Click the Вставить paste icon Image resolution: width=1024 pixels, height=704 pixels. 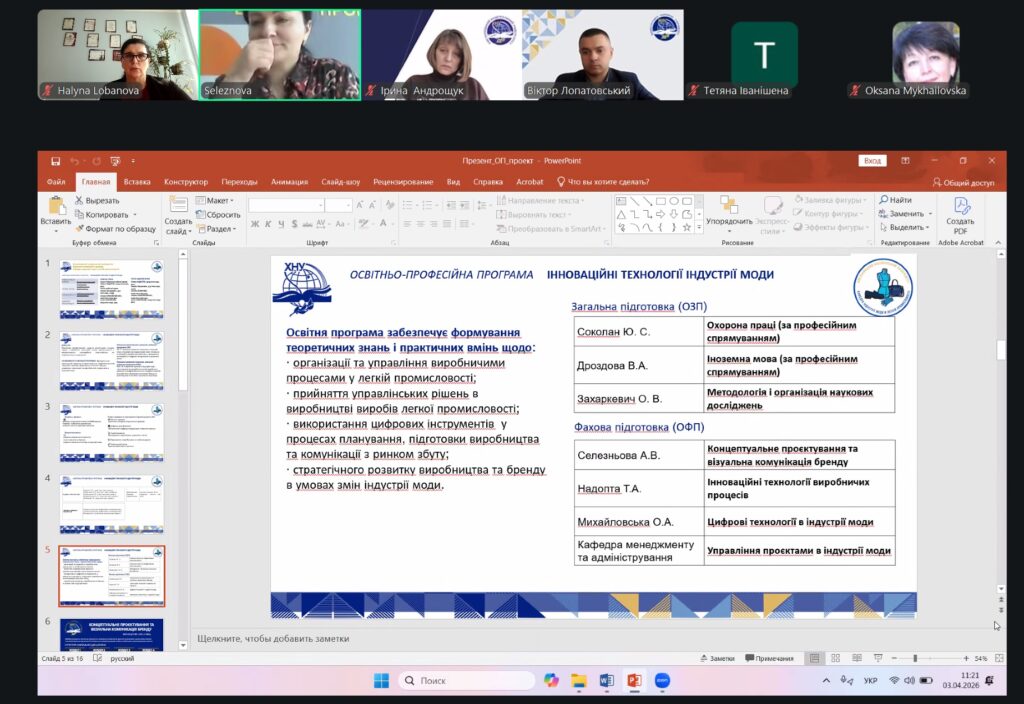click(55, 208)
